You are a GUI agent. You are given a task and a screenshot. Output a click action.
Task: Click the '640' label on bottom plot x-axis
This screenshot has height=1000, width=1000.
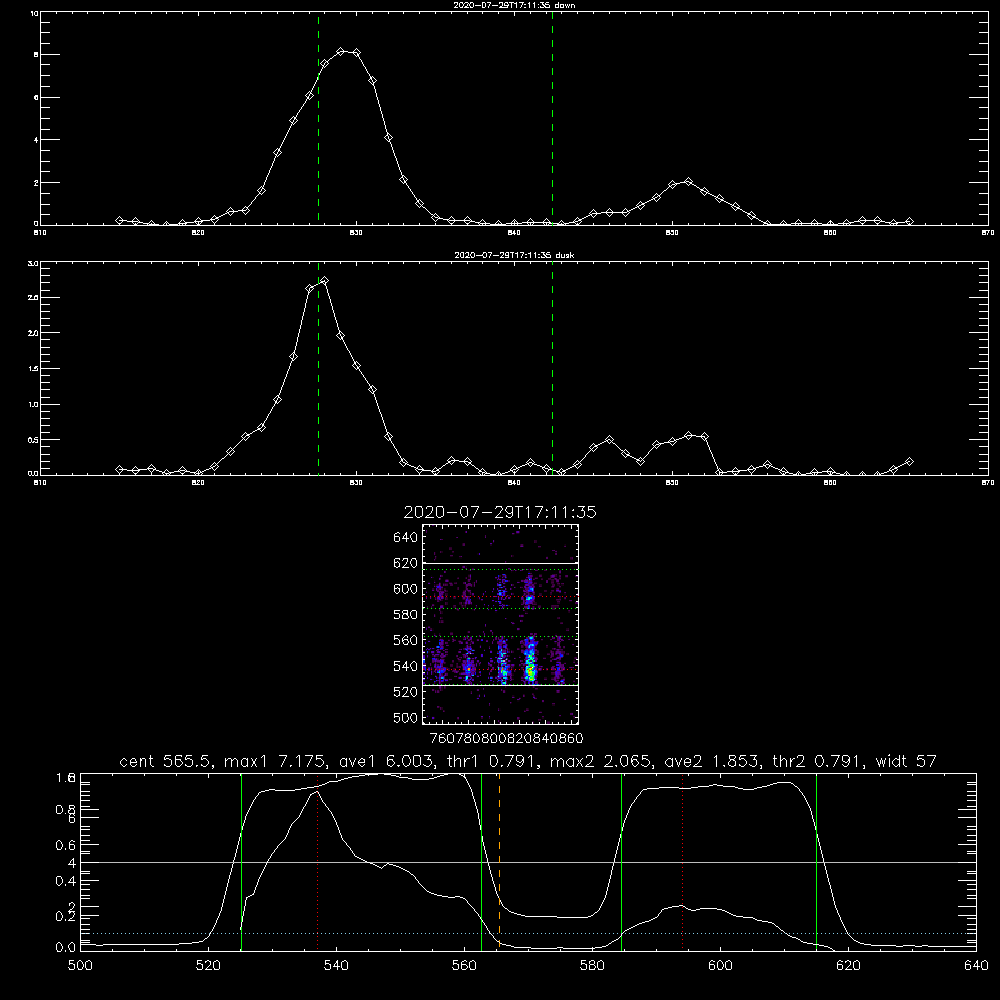[x=976, y=966]
